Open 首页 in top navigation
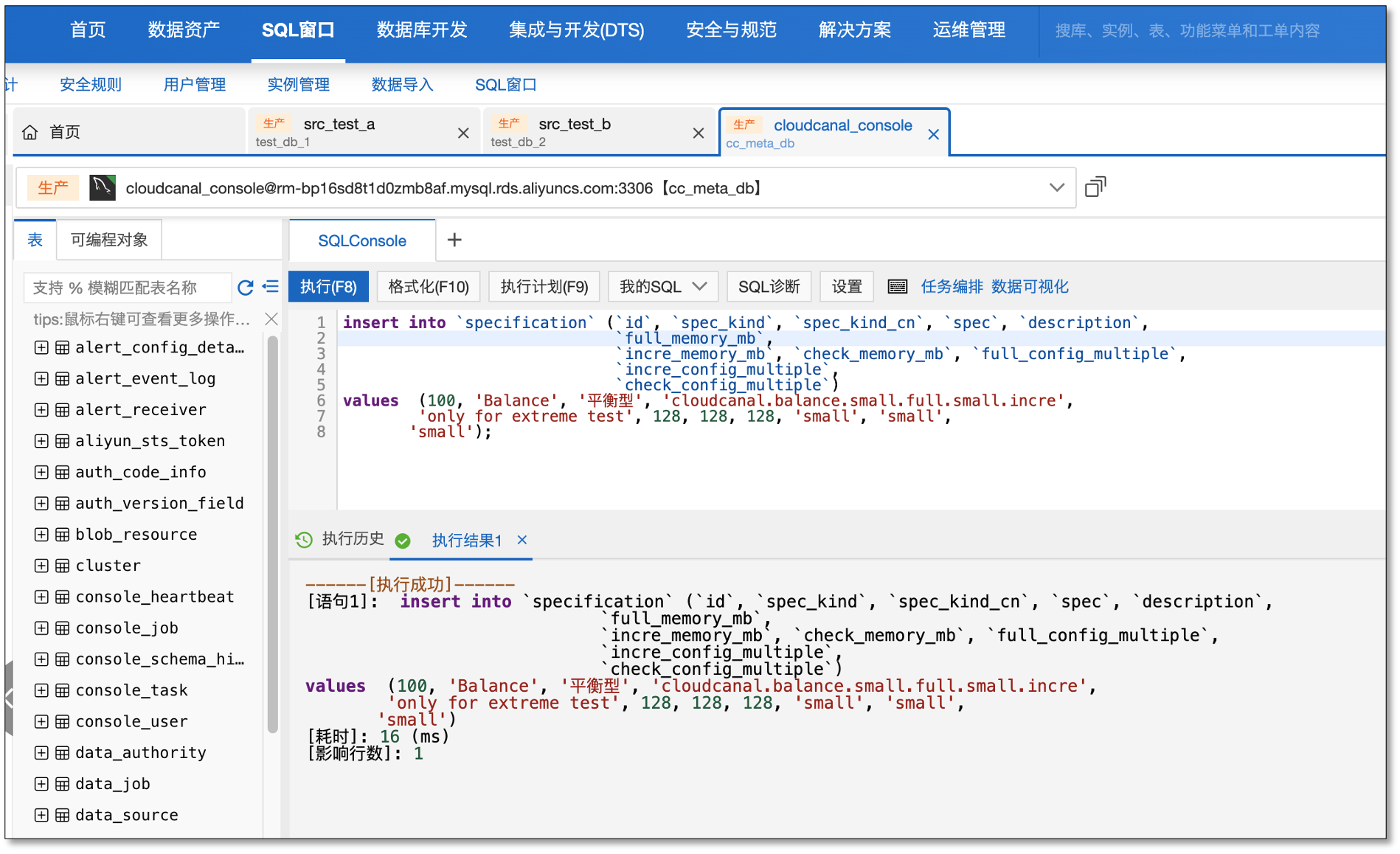 [88, 29]
